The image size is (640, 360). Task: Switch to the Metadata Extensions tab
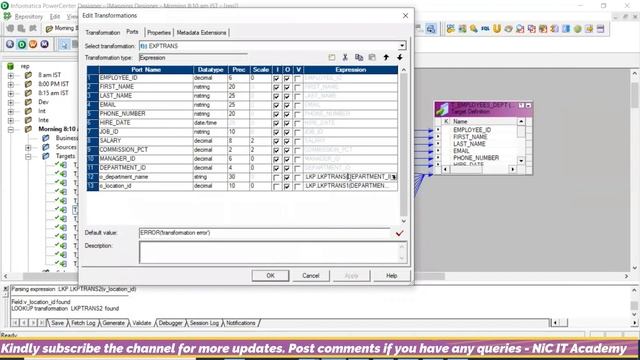point(201,33)
